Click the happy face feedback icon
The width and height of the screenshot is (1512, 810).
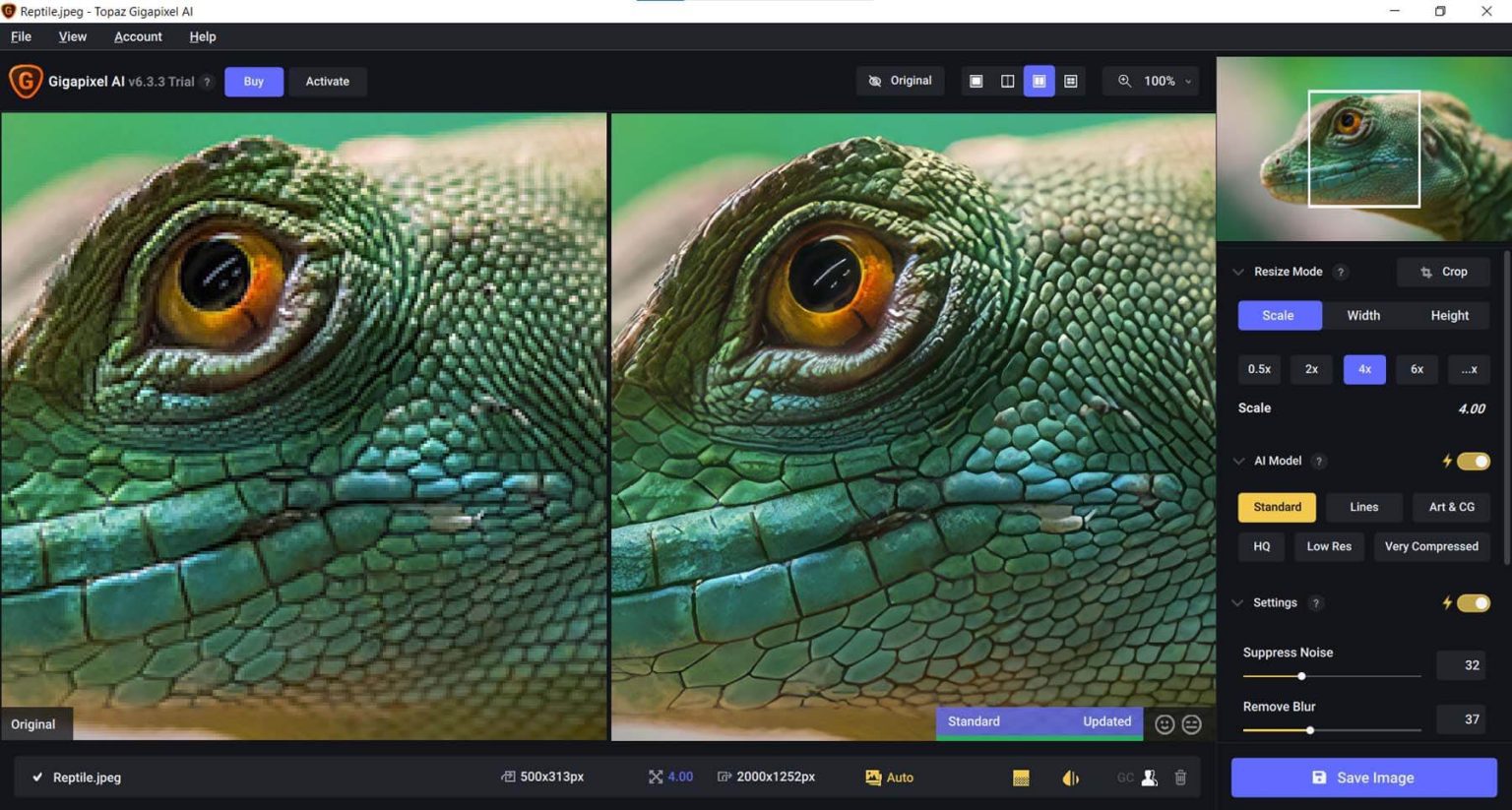(x=1165, y=724)
